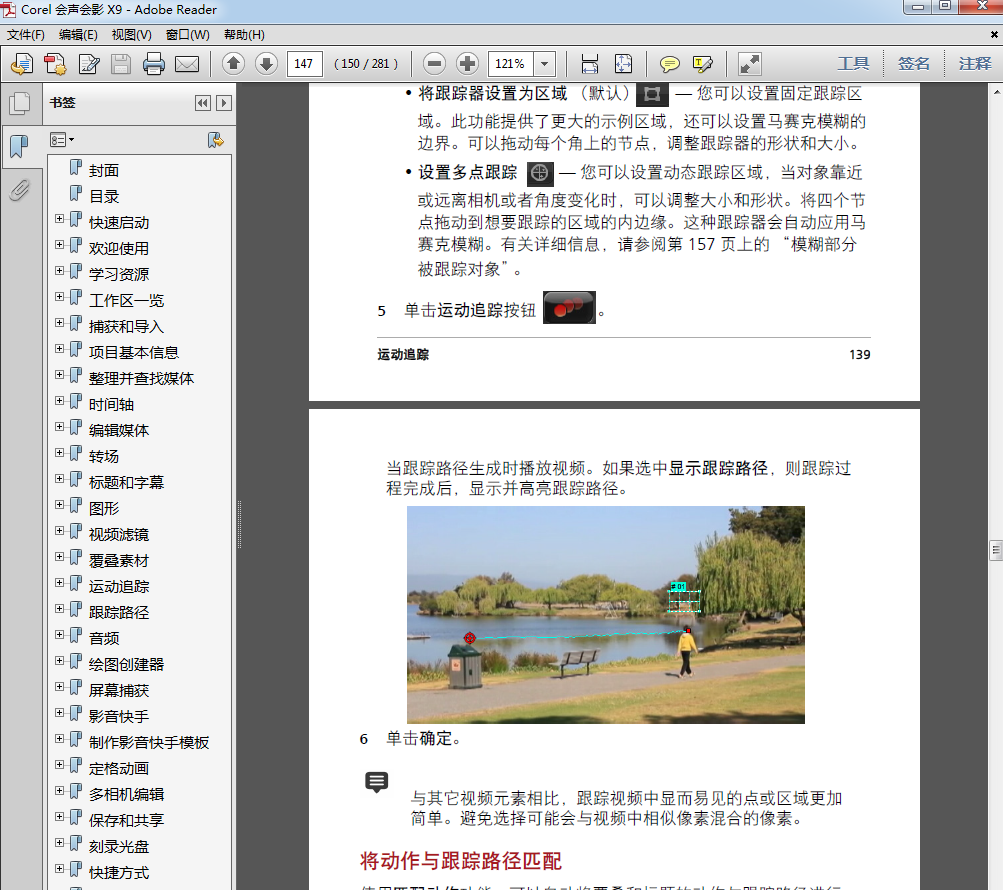Zoom in with plus button
This screenshot has width=1003, height=890.
tap(468, 63)
